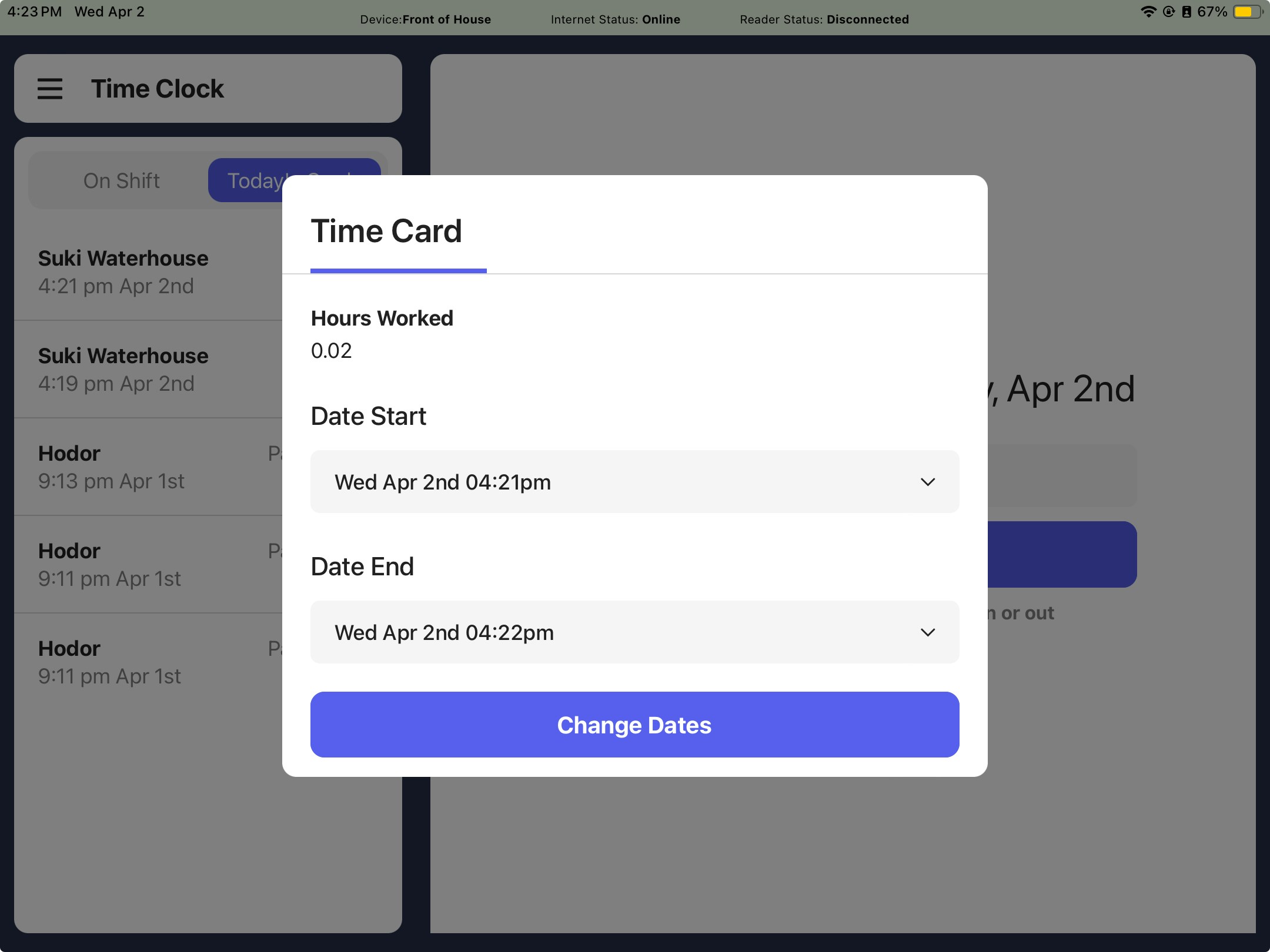Select the Time Card tab header
The width and height of the screenshot is (1270, 952).
(x=386, y=231)
